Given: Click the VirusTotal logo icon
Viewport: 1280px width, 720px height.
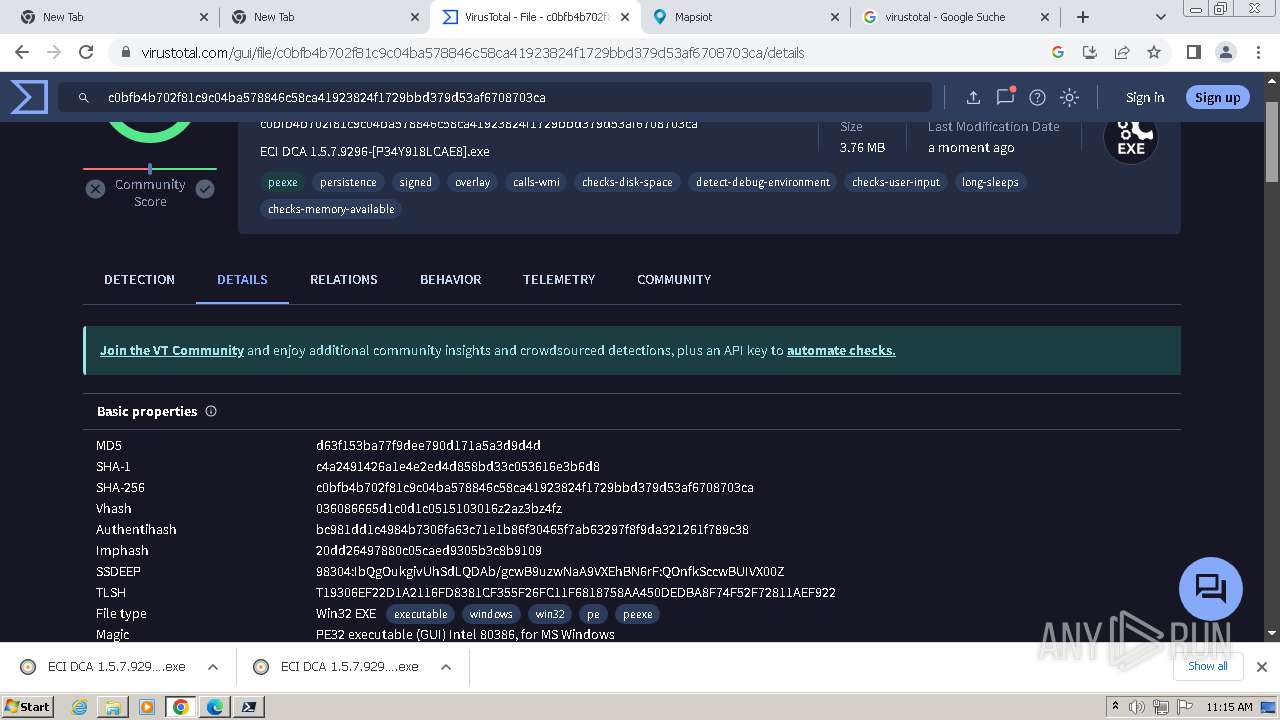Looking at the screenshot, I should (29, 97).
